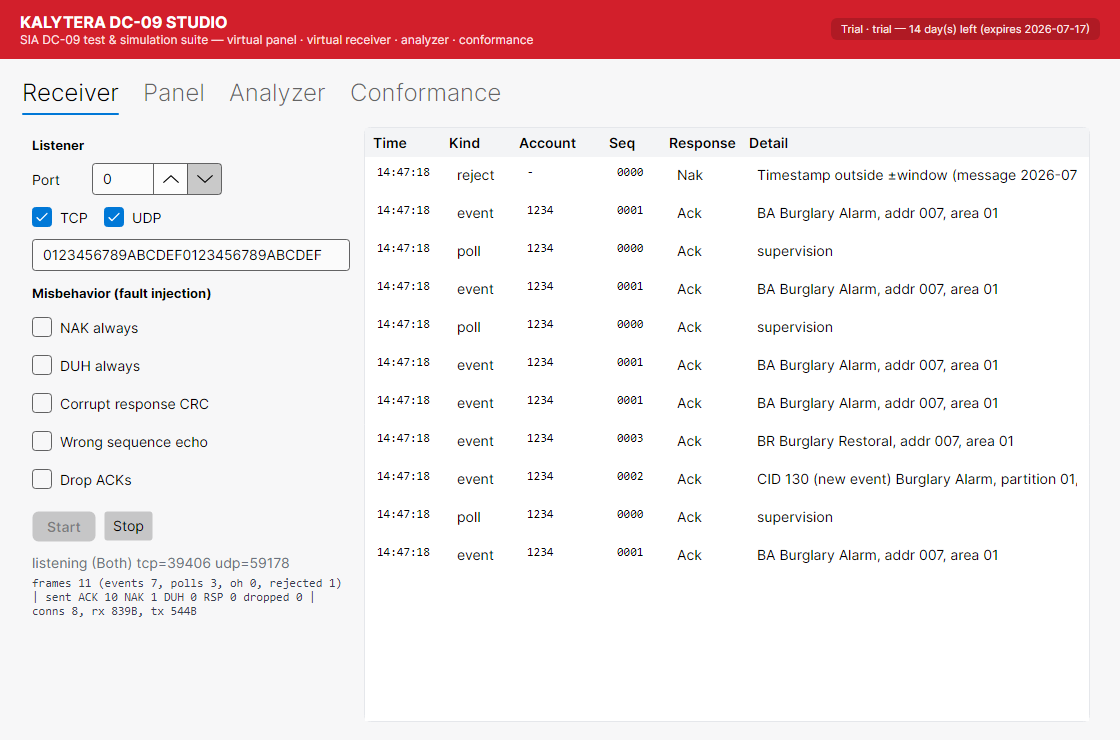Click the Port number field
Screen dimensions: 1120x740
coord(123,179)
